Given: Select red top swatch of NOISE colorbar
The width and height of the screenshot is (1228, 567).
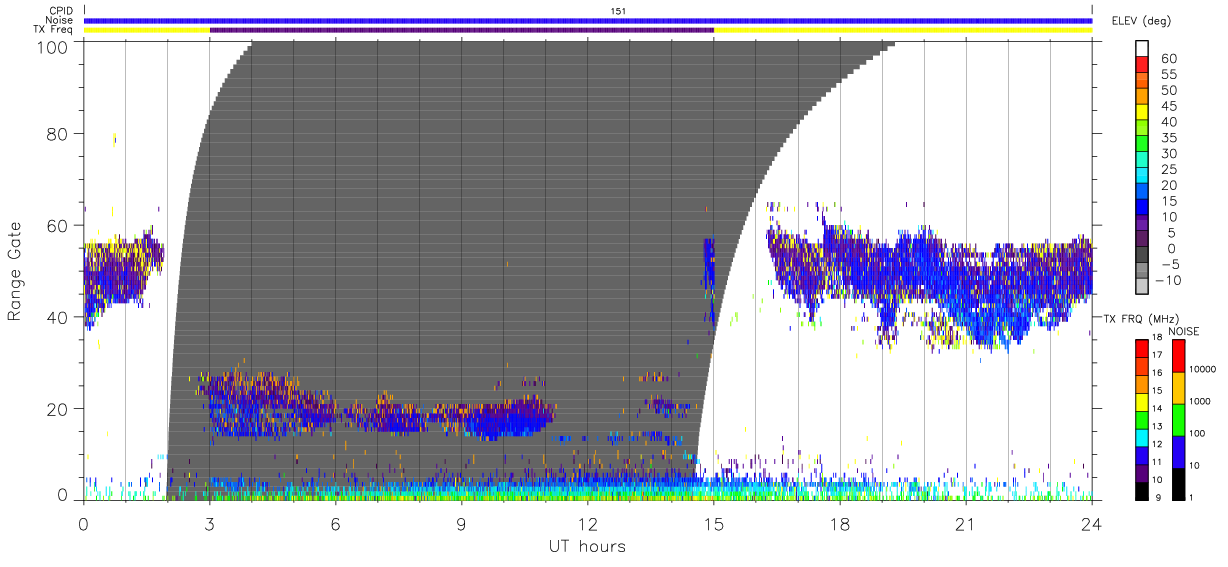Looking at the screenshot, I should 1179,355.
